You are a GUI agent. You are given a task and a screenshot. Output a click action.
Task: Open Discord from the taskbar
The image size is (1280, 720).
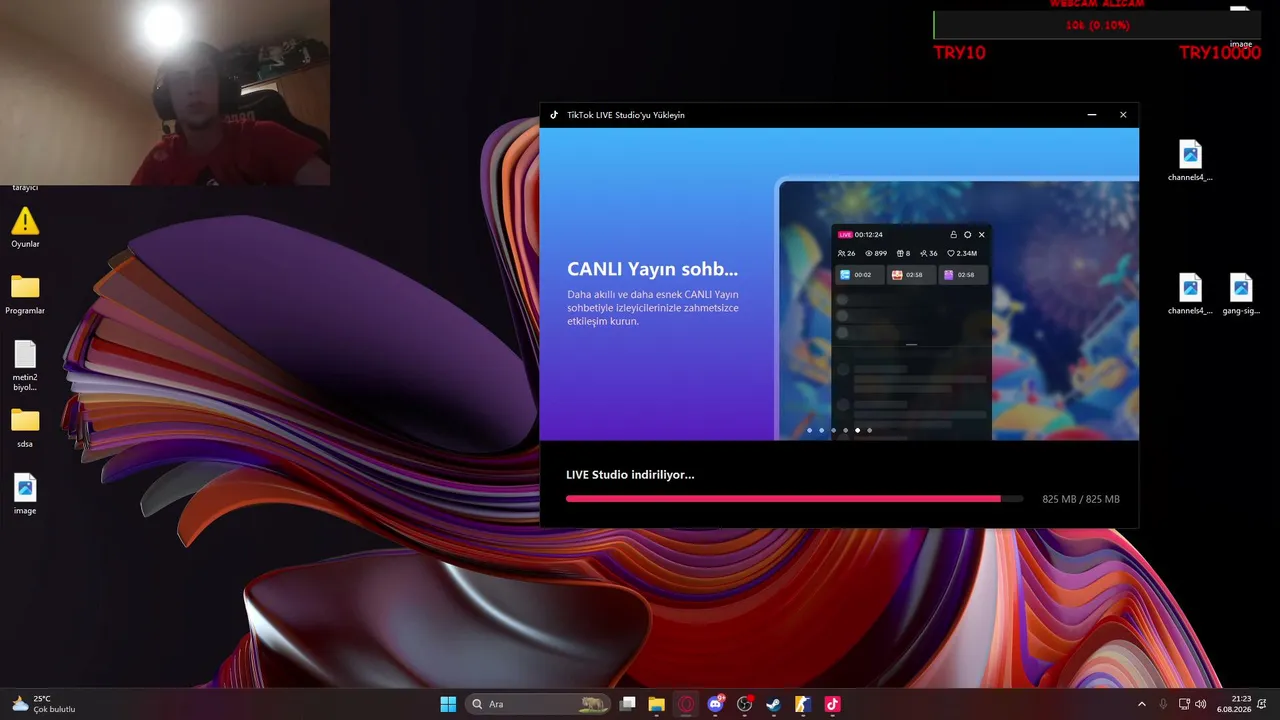(x=716, y=704)
